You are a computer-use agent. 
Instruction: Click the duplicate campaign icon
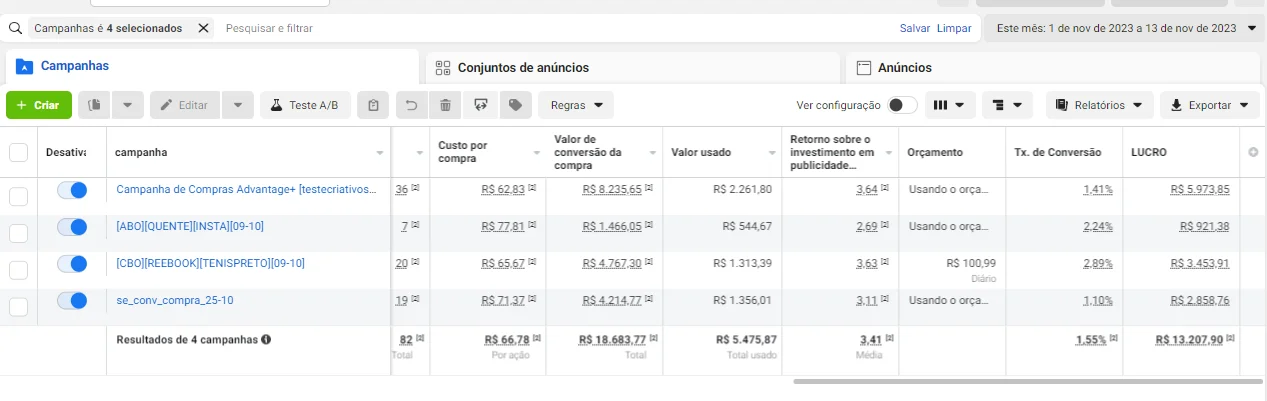point(94,105)
